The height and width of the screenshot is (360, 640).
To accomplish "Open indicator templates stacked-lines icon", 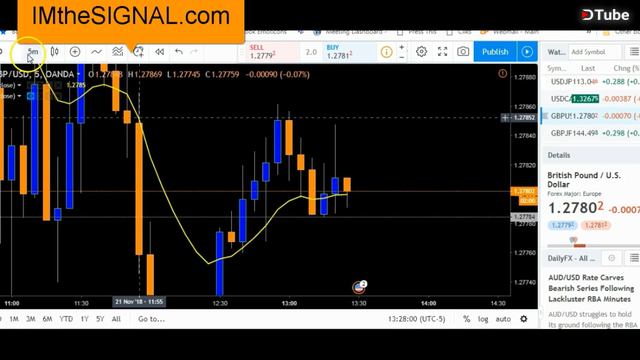I will click(x=118, y=52).
